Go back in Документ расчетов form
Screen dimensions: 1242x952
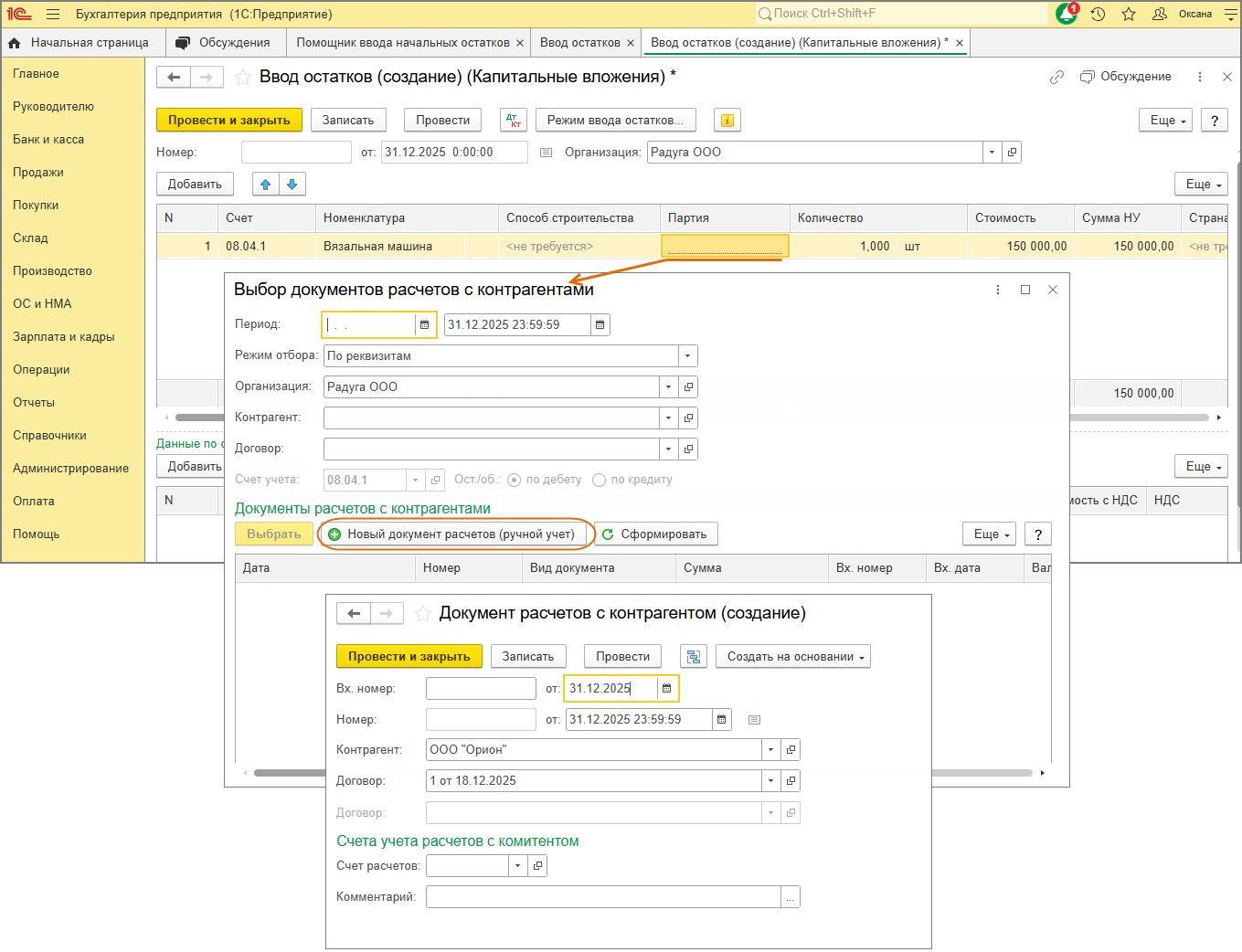pyautogui.click(x=354, y=613)
